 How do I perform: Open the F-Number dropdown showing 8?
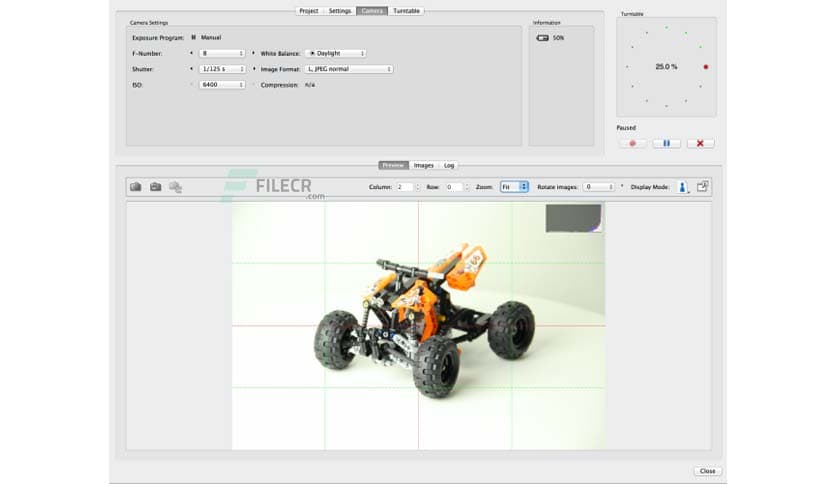pyautogui.click(x=222, y=53)
